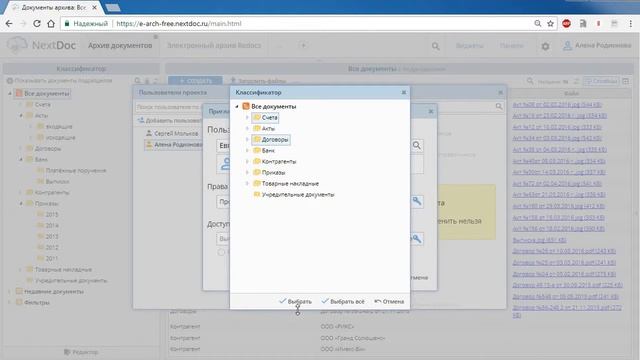The height and width of the screenshot is (360, 640).
Task: Open the Виджеты menu
Action: pyautogui.click(x=470, y=46)
